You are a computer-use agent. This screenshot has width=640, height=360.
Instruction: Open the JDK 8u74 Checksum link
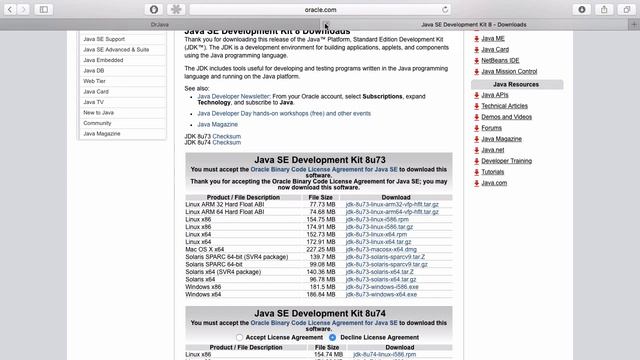227,142
